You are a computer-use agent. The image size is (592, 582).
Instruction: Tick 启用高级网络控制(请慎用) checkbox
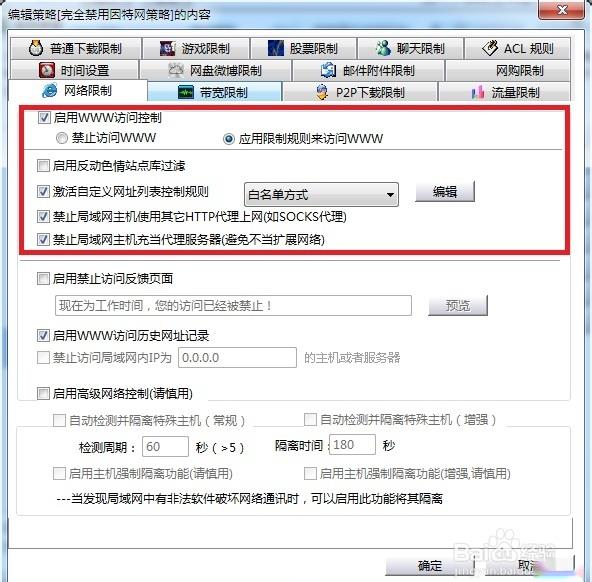[43, 394]
